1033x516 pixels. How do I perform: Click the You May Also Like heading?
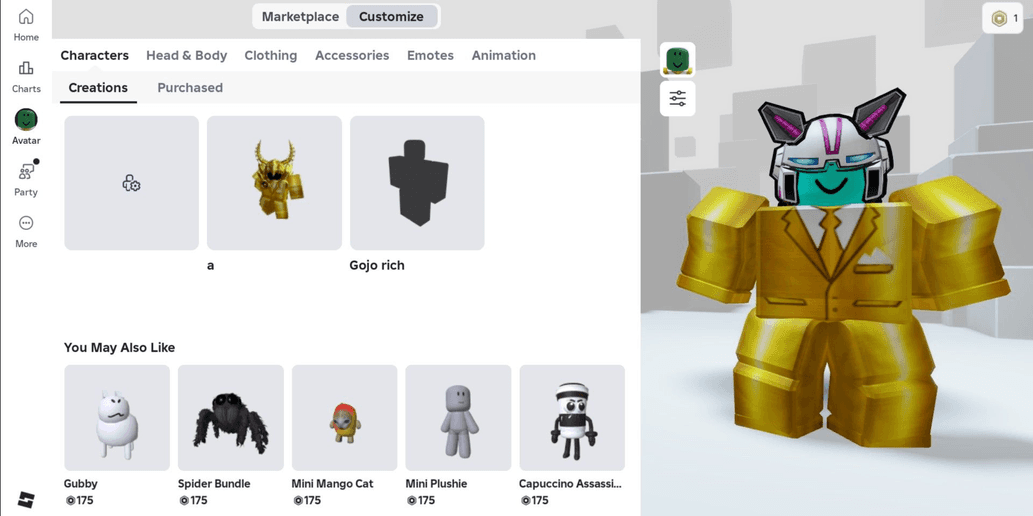click(x=119, y=347)
